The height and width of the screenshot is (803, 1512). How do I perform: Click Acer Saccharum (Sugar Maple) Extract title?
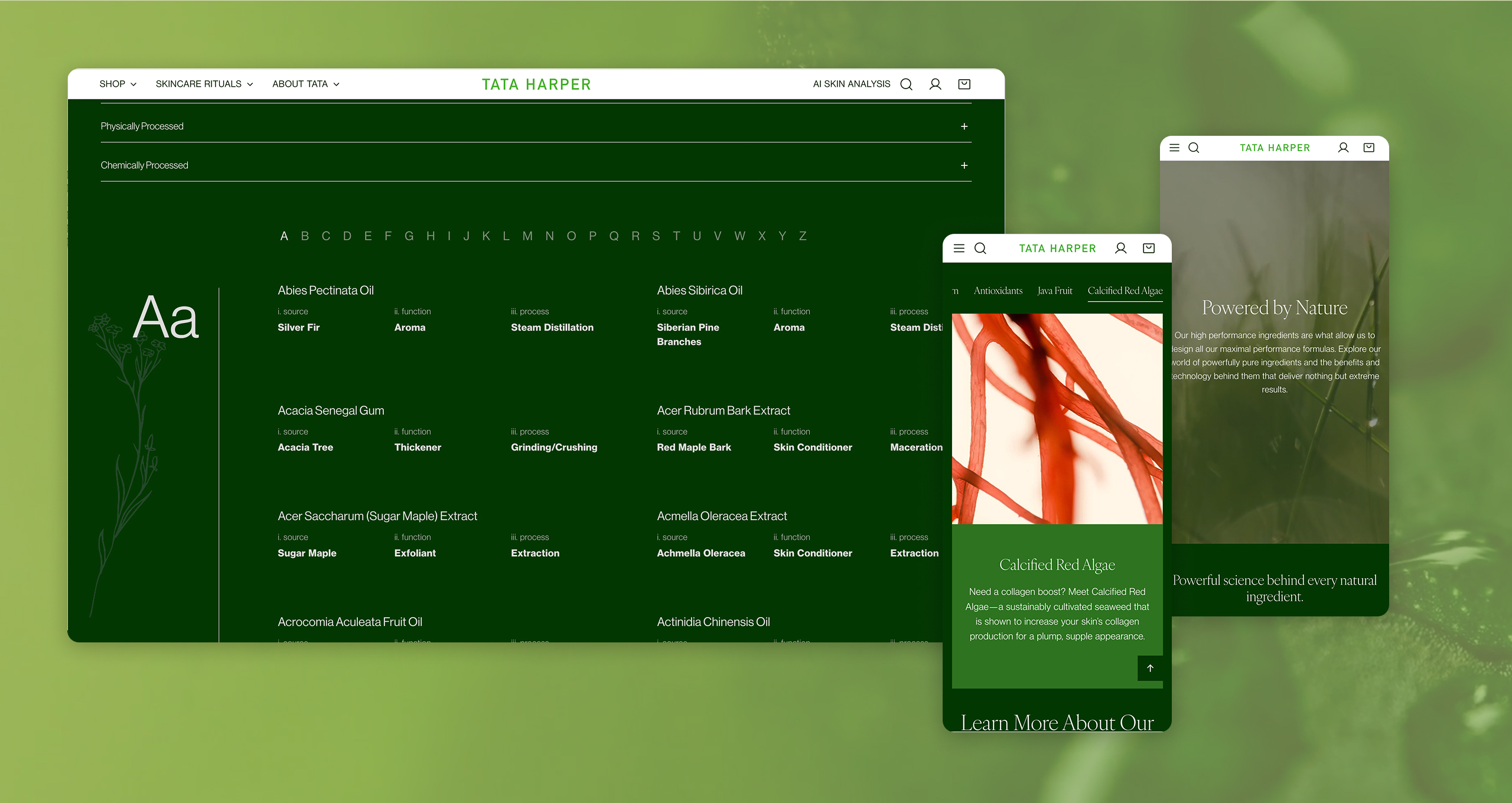point(377,516)
